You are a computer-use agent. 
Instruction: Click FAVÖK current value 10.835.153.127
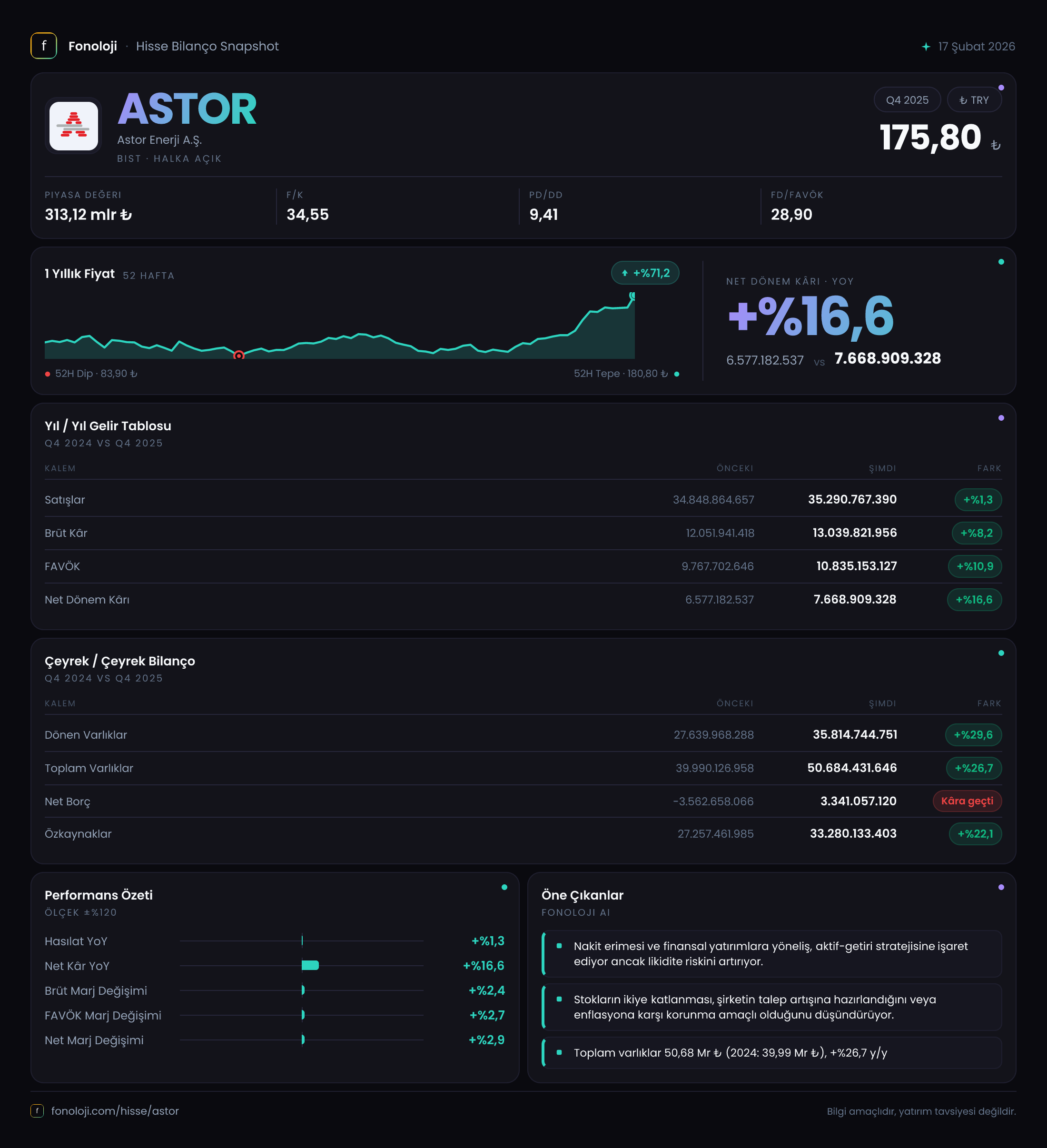(856, 566)
